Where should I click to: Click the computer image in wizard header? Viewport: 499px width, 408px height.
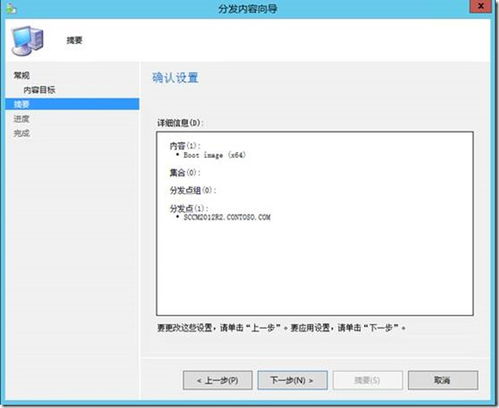click(27, 40)
